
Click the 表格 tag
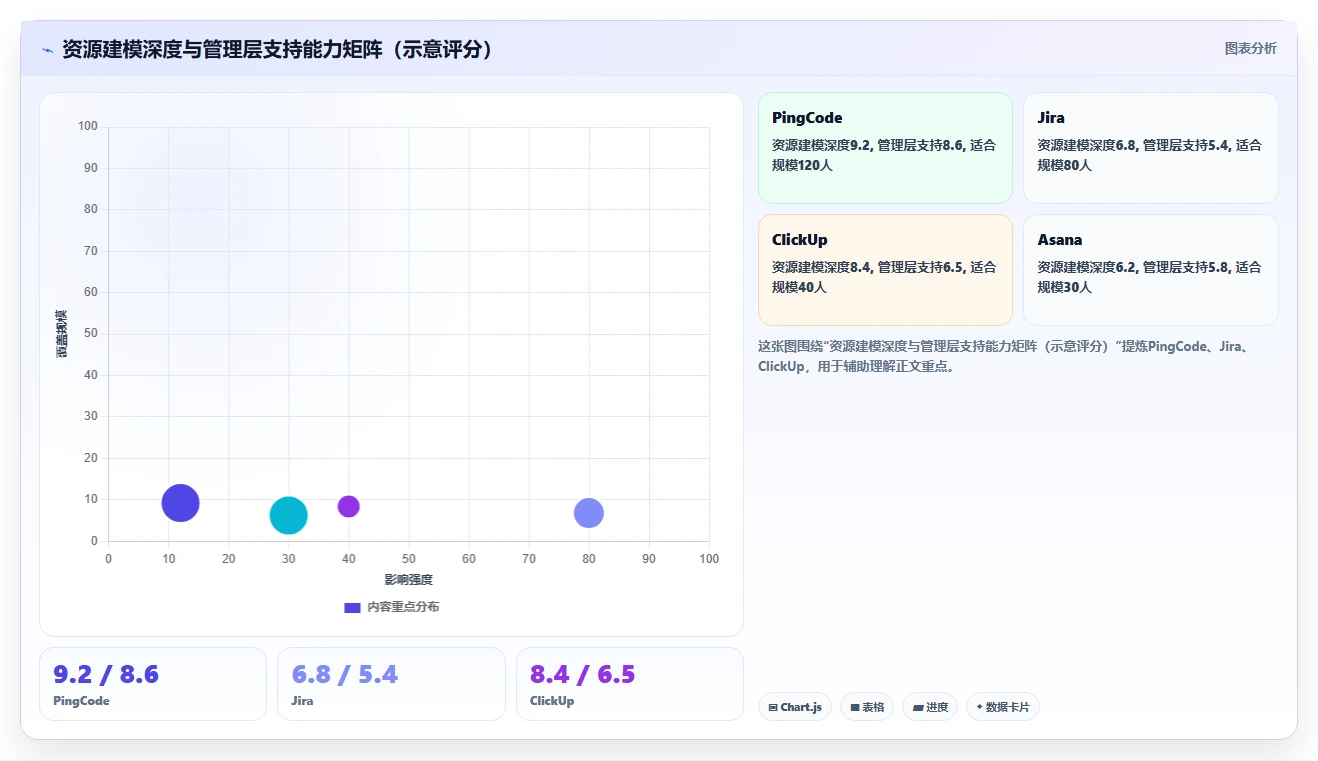867,707
